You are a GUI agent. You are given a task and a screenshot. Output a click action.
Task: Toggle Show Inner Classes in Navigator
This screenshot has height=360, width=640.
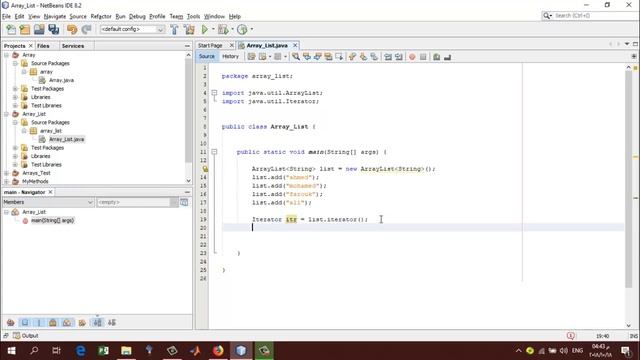tap(67, 322)
